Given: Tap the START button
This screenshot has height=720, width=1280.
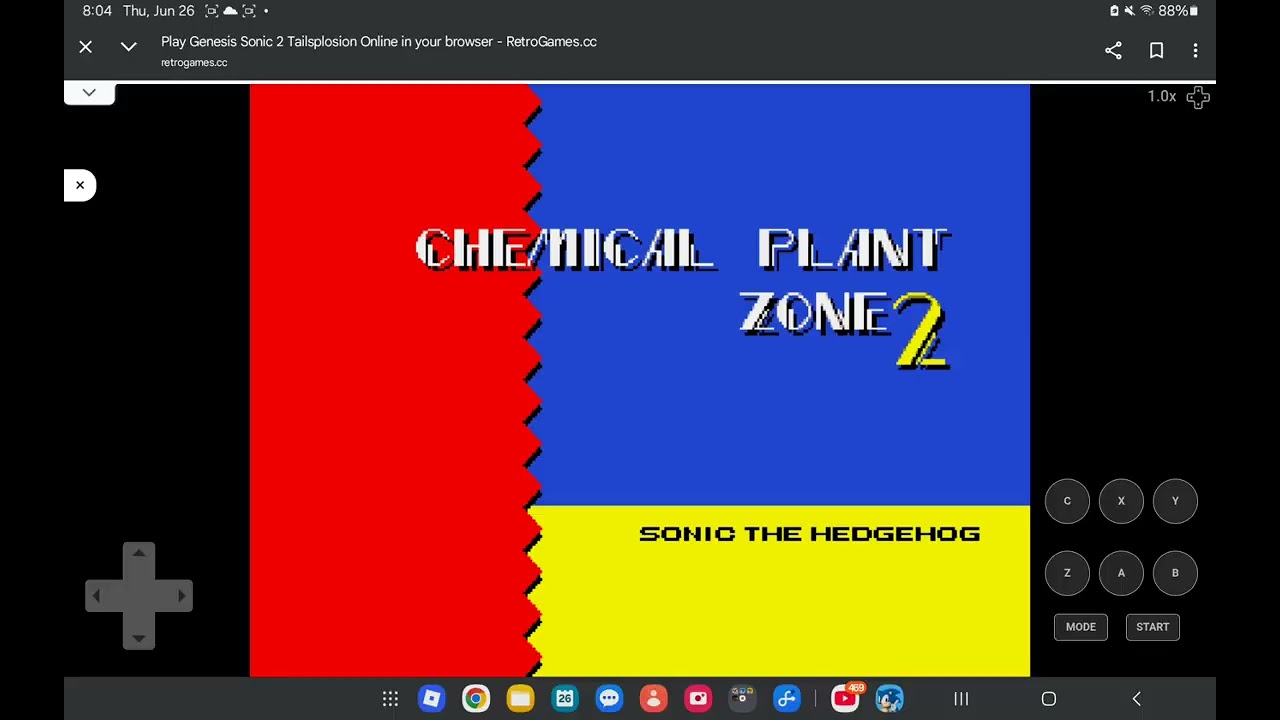Looking at the screenshot, I should [x=1153, y=627].
